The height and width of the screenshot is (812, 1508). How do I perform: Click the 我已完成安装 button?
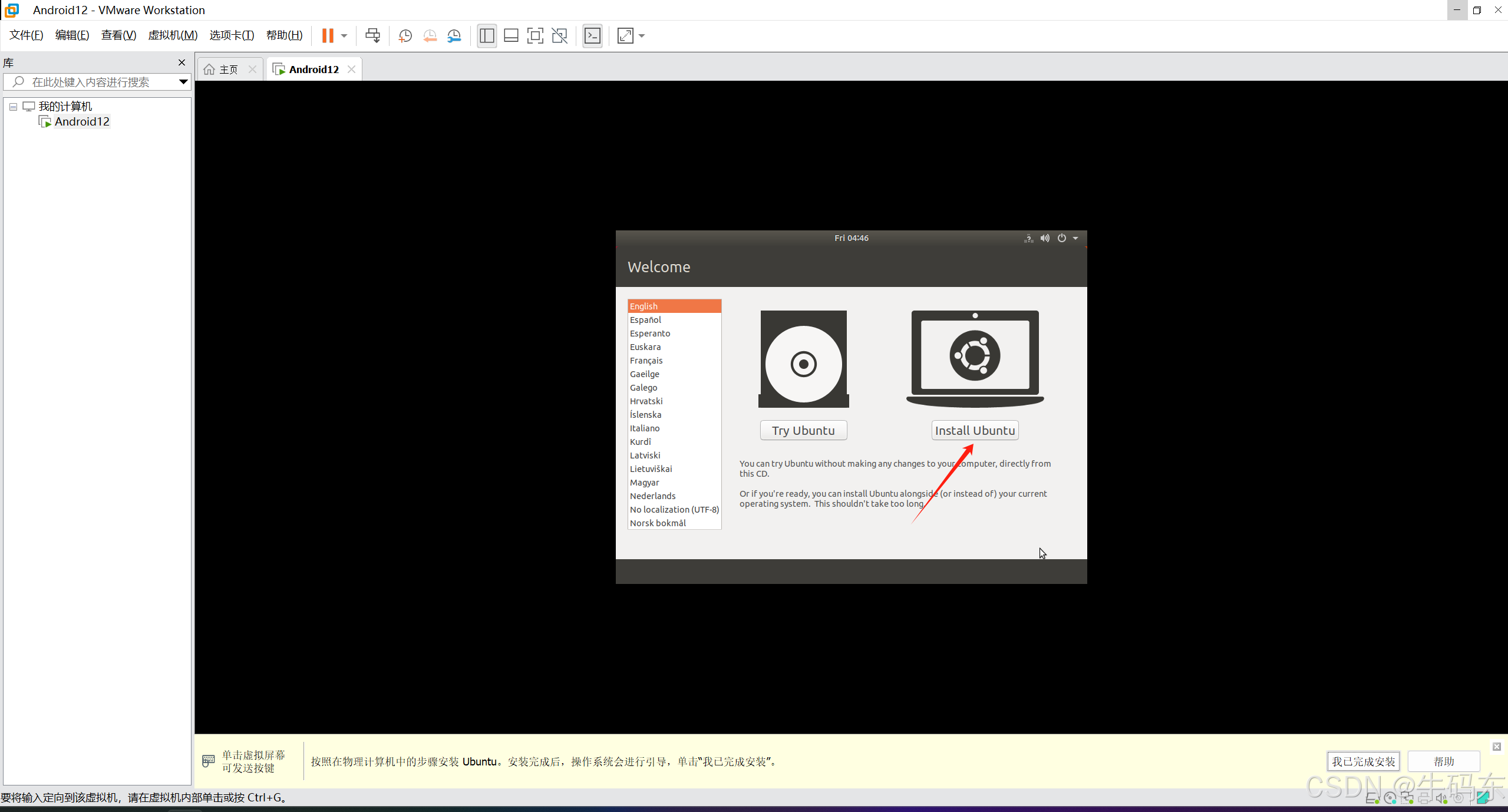[1363, 761]
